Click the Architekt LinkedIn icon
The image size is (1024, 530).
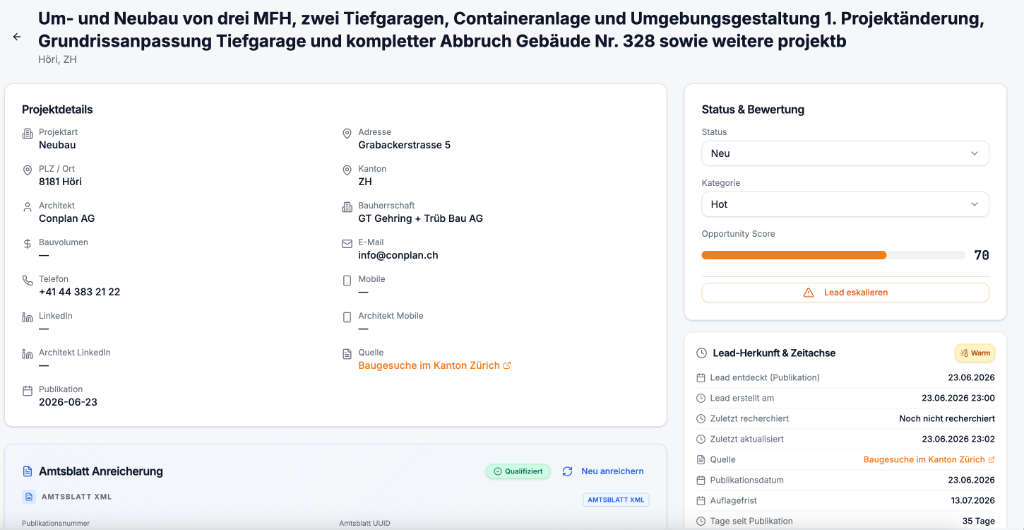tap(27, 354)
